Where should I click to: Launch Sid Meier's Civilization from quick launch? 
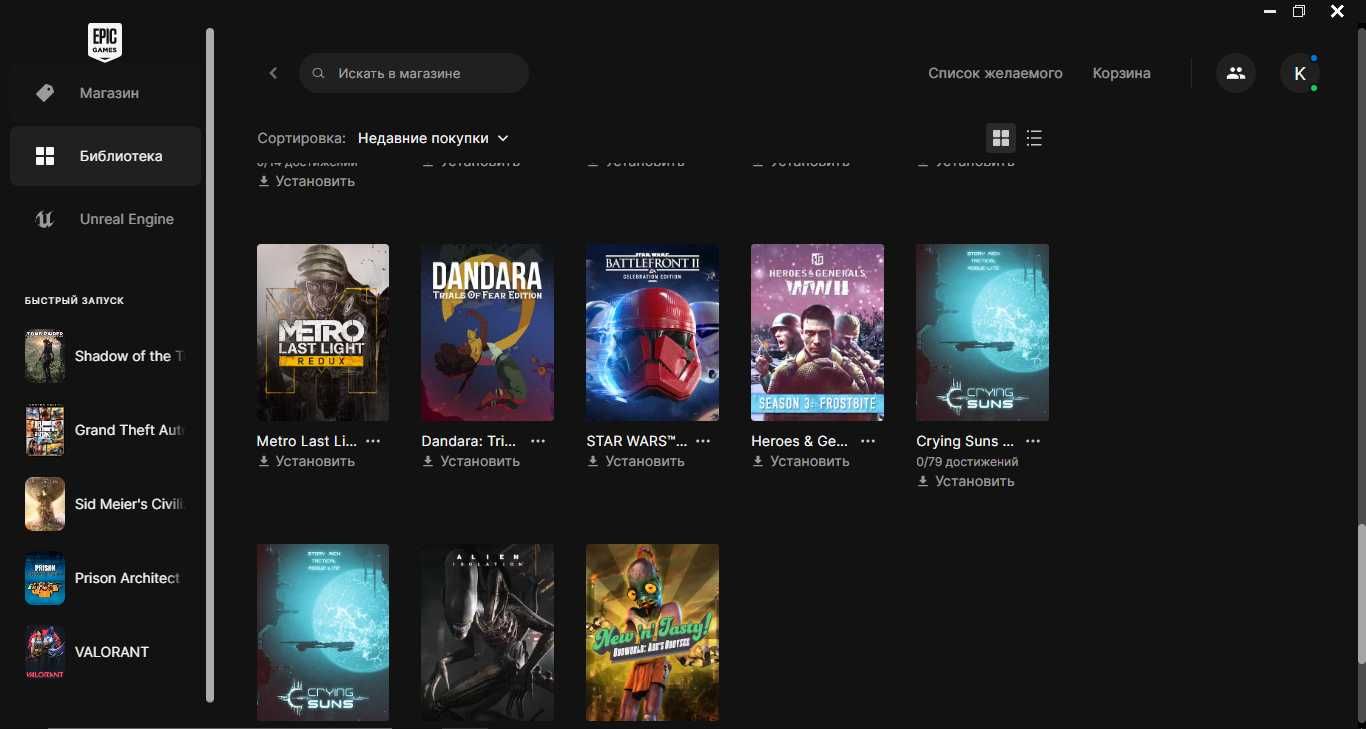pyautogui.click(x=105, y=504)
